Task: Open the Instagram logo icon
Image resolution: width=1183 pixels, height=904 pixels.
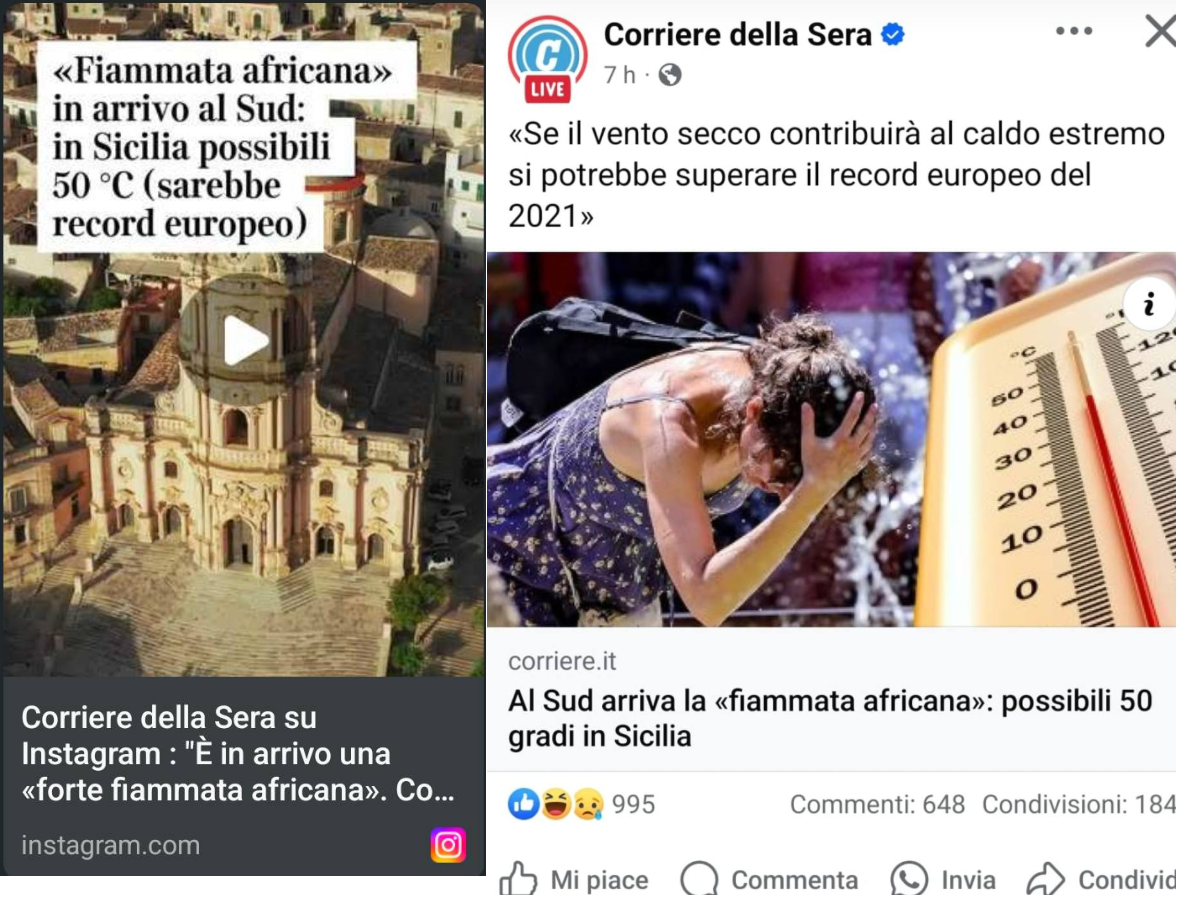Action: click(448, 844)
